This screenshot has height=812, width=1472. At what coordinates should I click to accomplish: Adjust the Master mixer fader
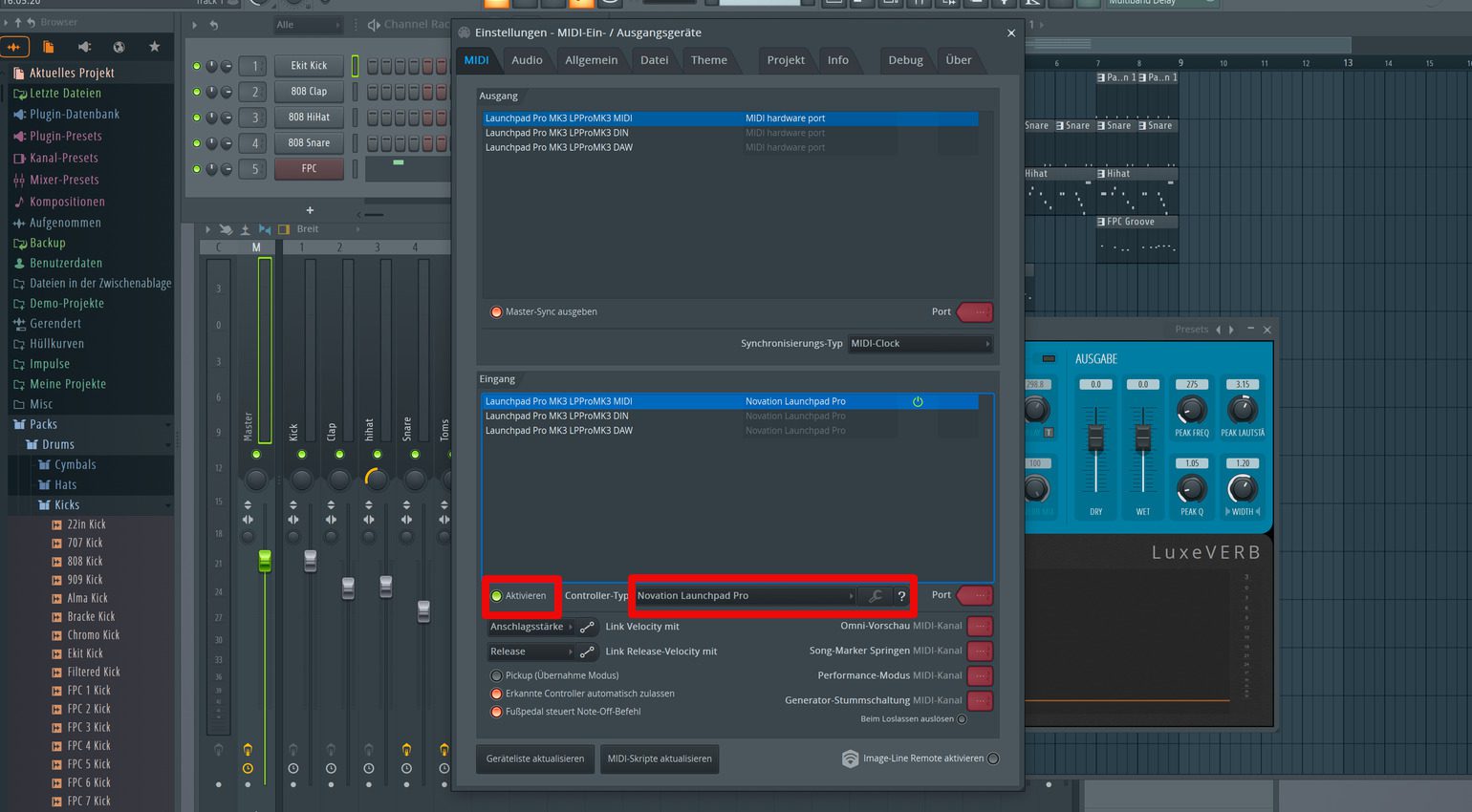point(265,562)
